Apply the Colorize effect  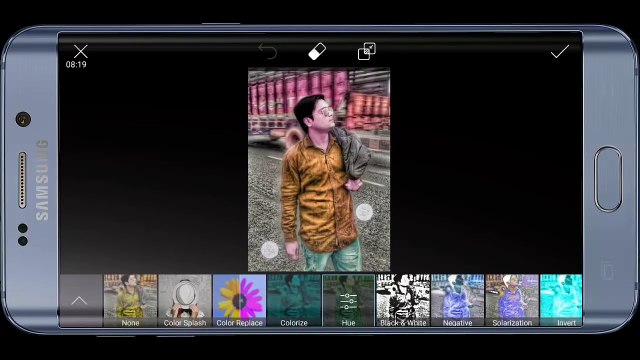pos(294,301)
